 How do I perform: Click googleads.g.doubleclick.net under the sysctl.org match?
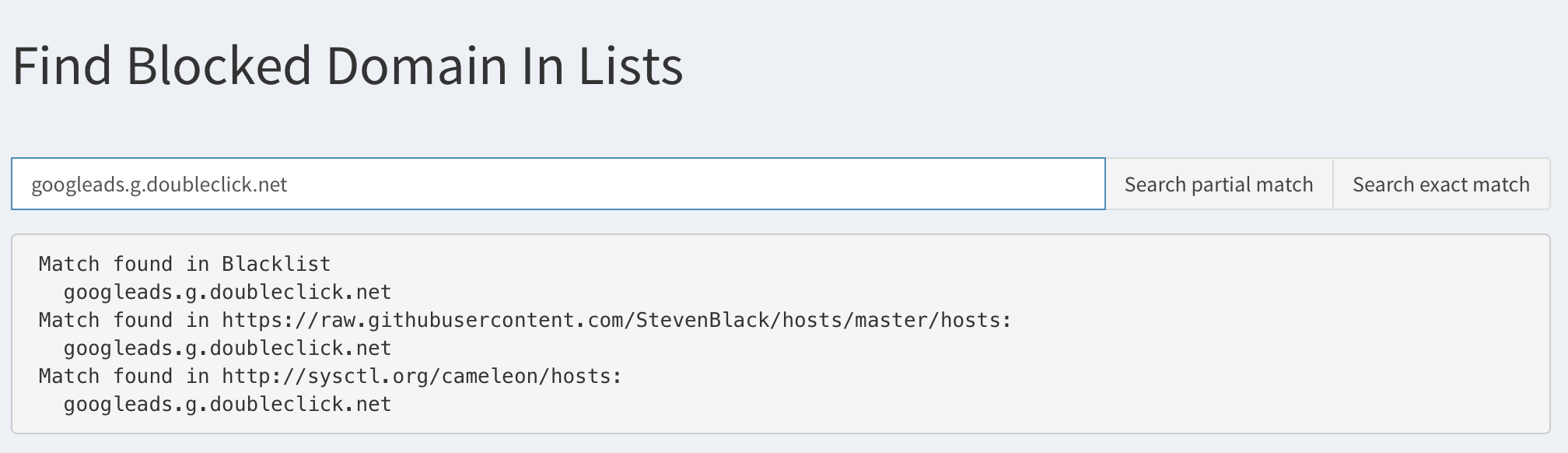click(x=227, y=403)
